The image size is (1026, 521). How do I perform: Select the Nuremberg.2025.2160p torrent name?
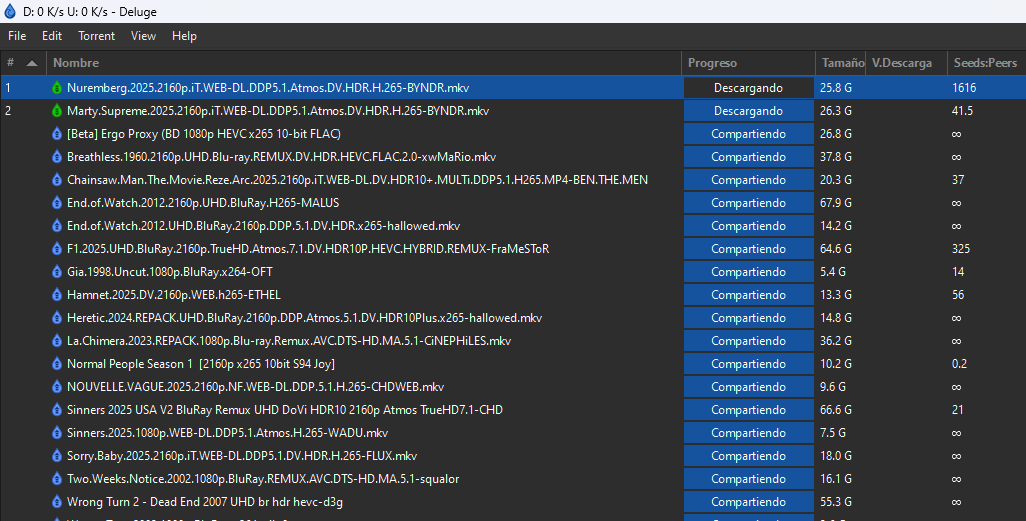tap(268, 88)
